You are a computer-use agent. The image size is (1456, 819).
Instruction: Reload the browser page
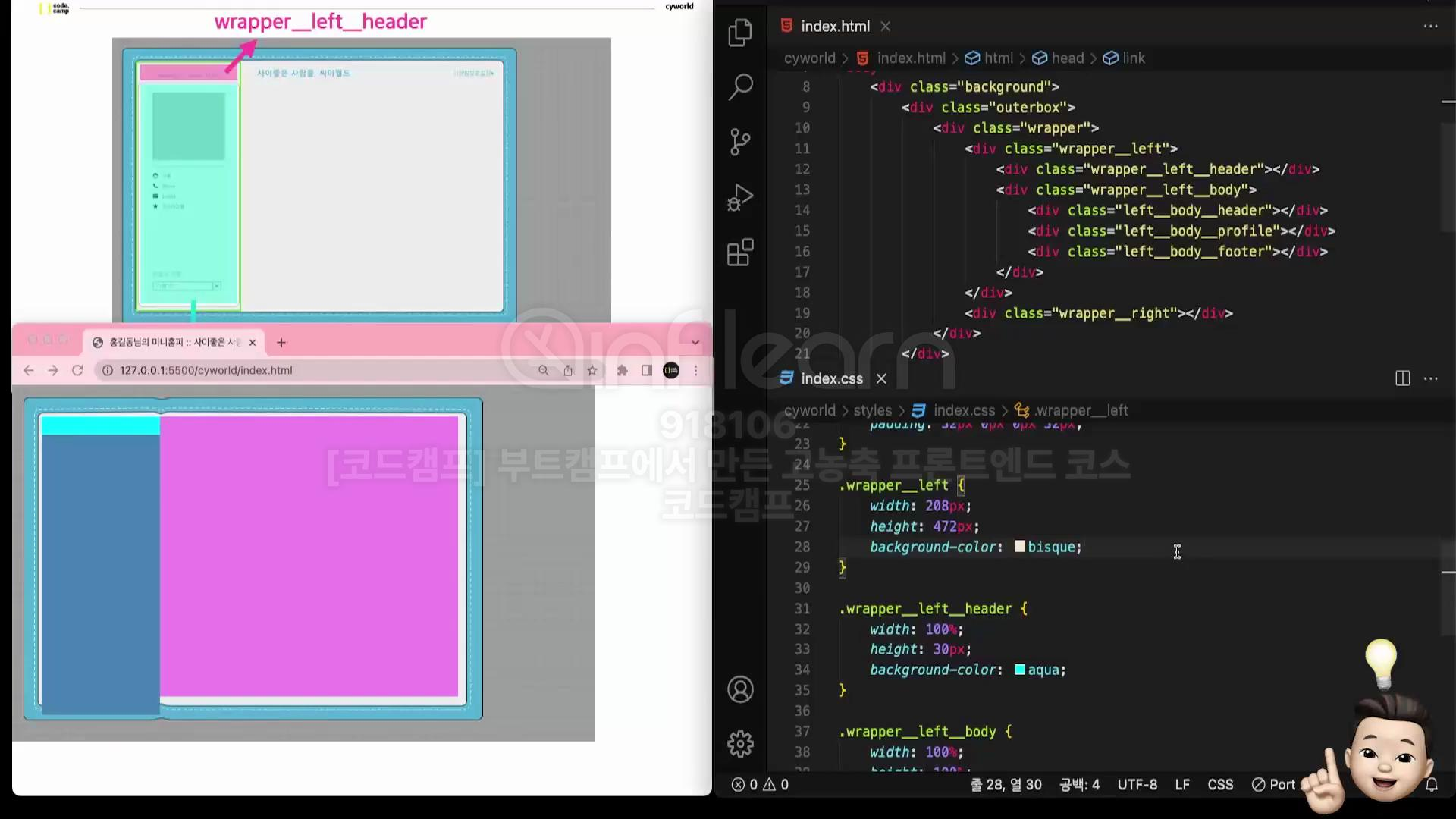pos(77,370)
